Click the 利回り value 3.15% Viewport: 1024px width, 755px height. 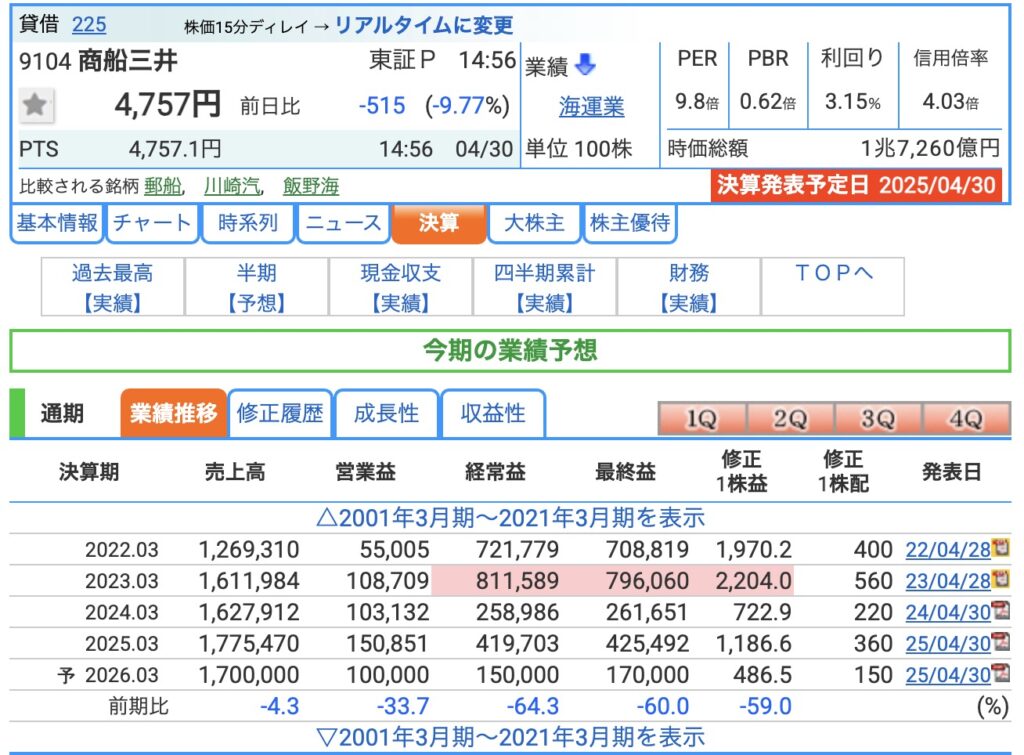[x=852, y=102]
